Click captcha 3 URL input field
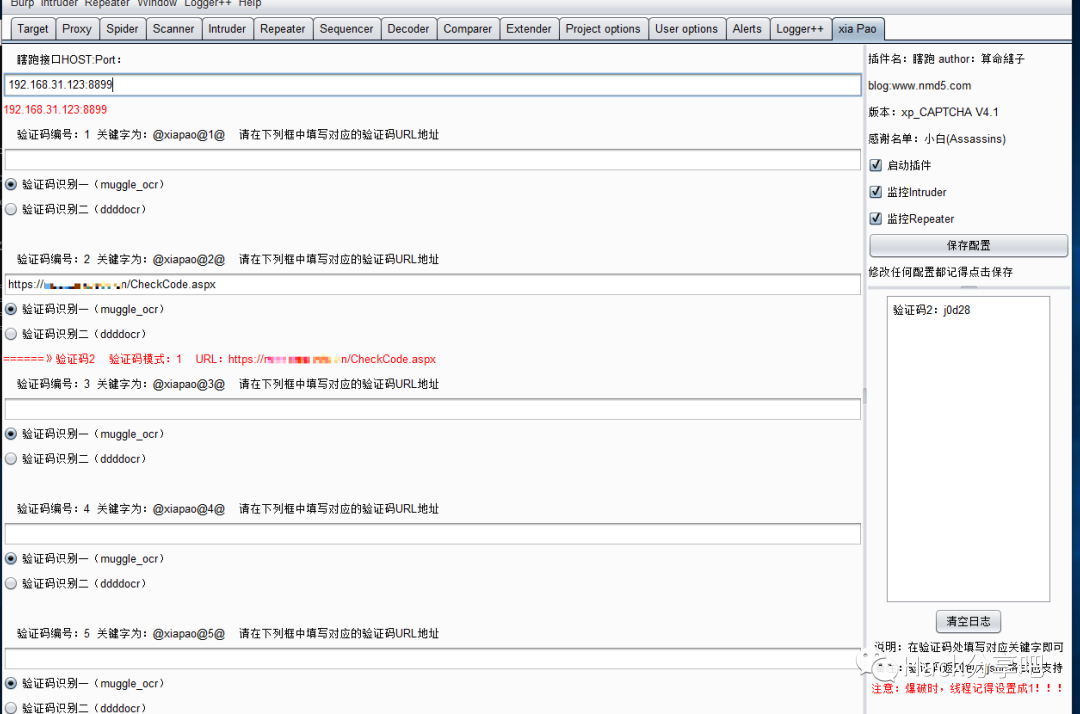Viewport: 1080px width, 714px height. 433,409
